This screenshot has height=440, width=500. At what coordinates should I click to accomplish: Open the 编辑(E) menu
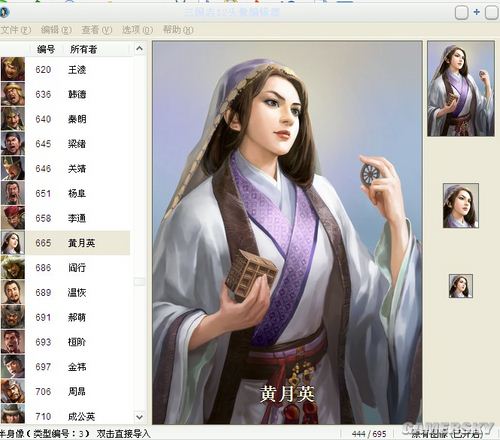(56, 30)
